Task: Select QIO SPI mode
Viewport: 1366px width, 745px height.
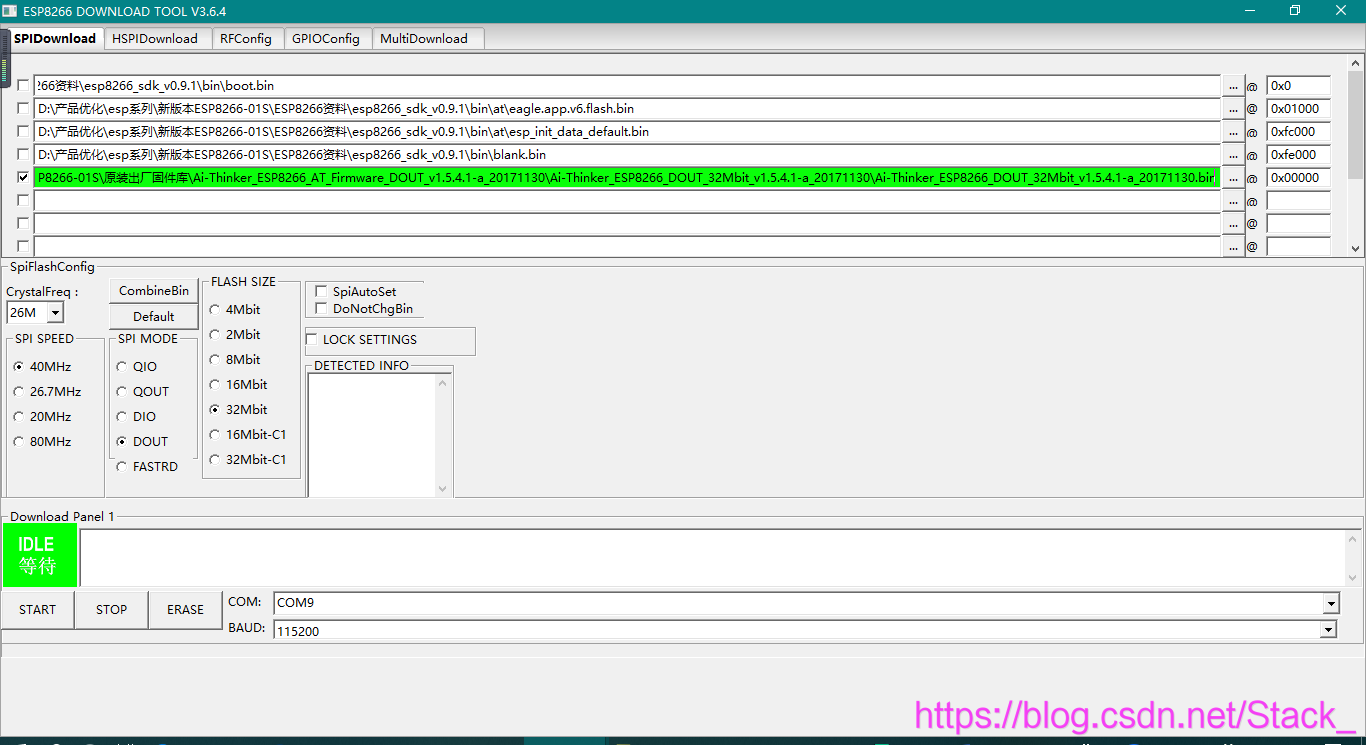Action: (122, 367)
